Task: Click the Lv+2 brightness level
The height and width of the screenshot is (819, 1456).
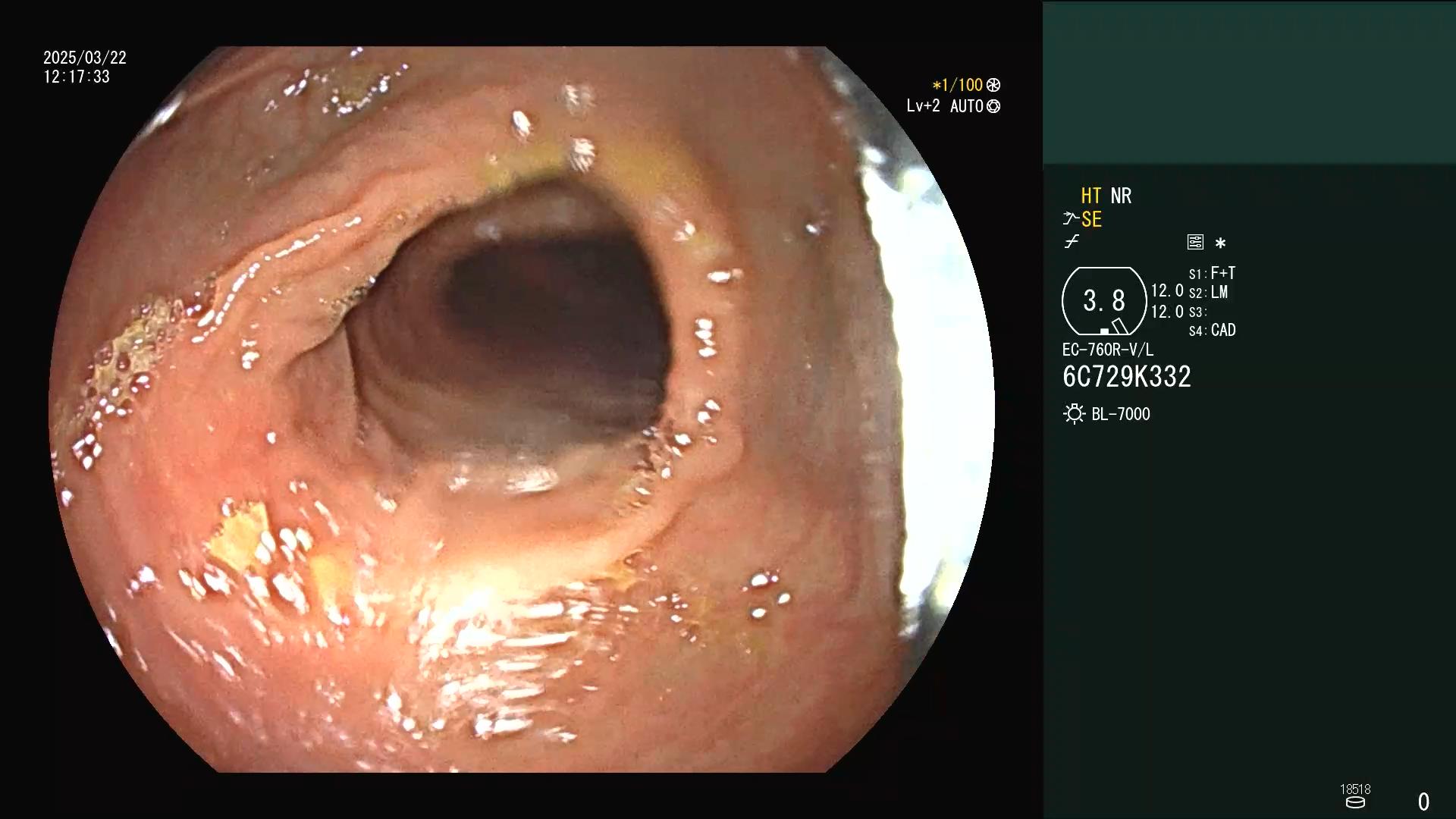Action: 923,106
